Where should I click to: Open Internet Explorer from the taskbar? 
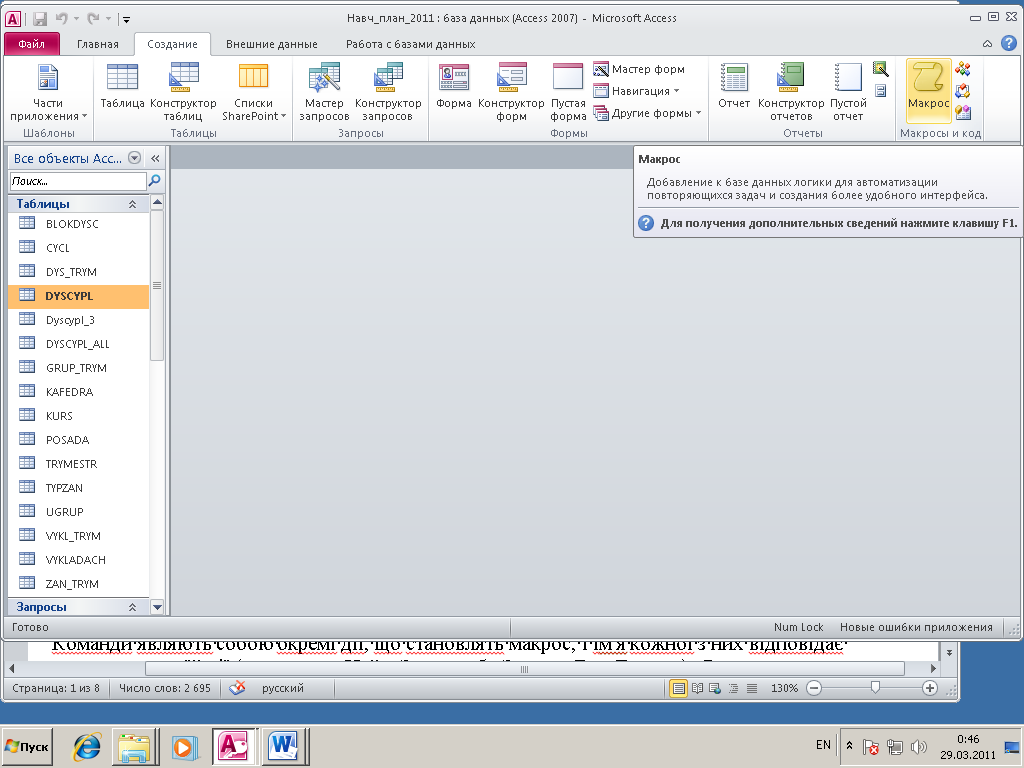[x=87, y=746]
